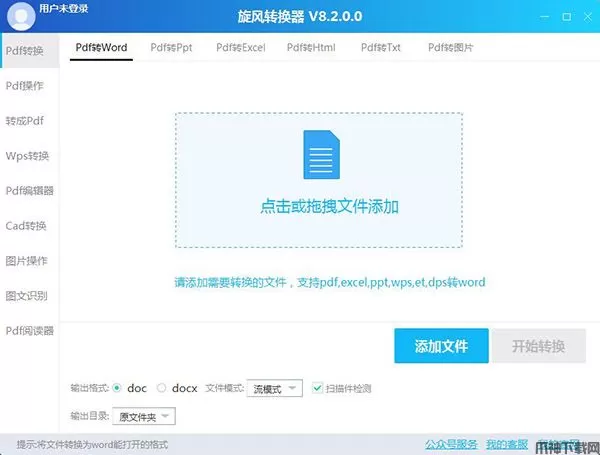Select 转成Pdf in the sidebar

click(24, 121)
